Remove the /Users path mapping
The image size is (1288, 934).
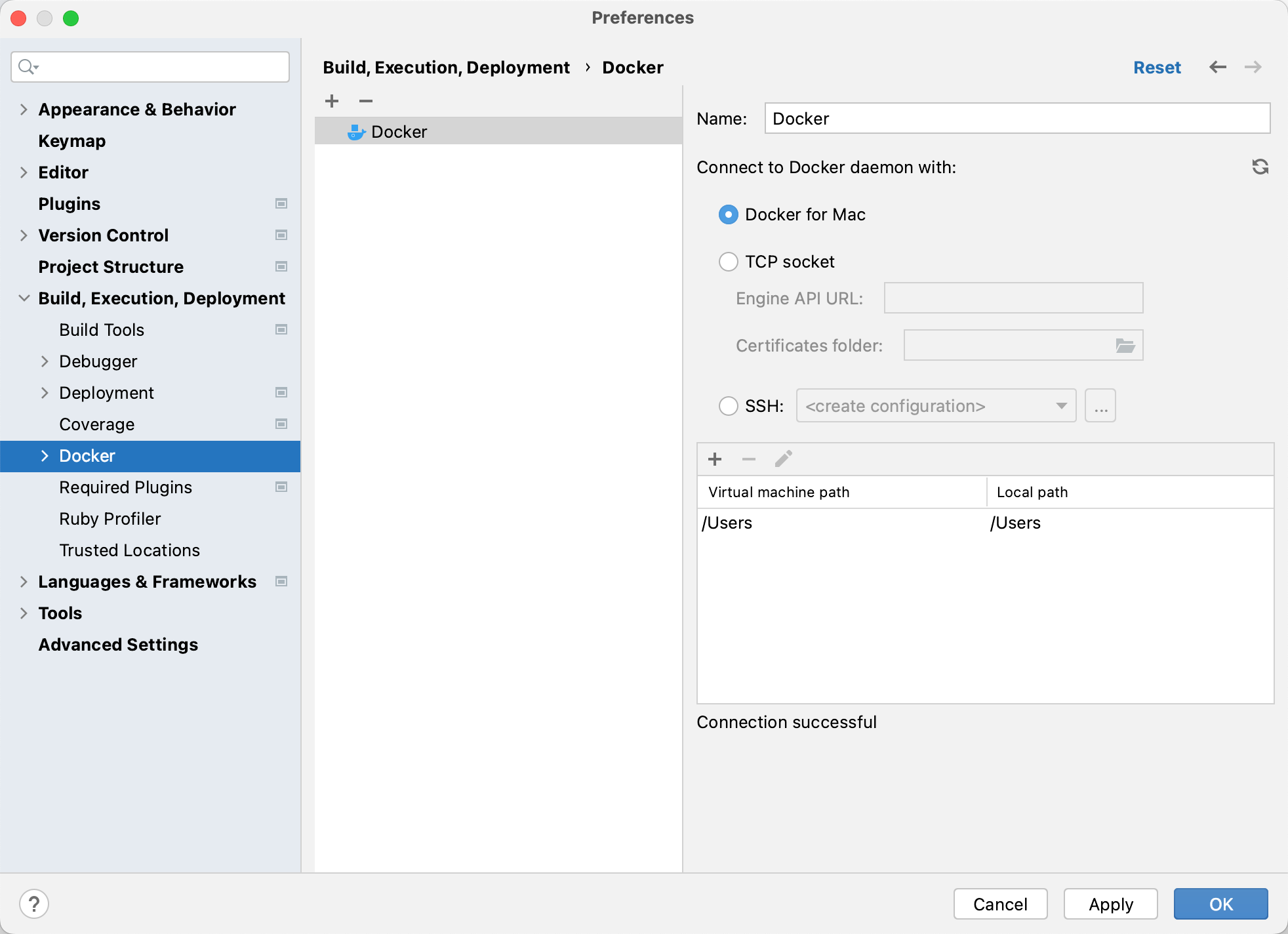pyautogui.click(x=748, y=459)
